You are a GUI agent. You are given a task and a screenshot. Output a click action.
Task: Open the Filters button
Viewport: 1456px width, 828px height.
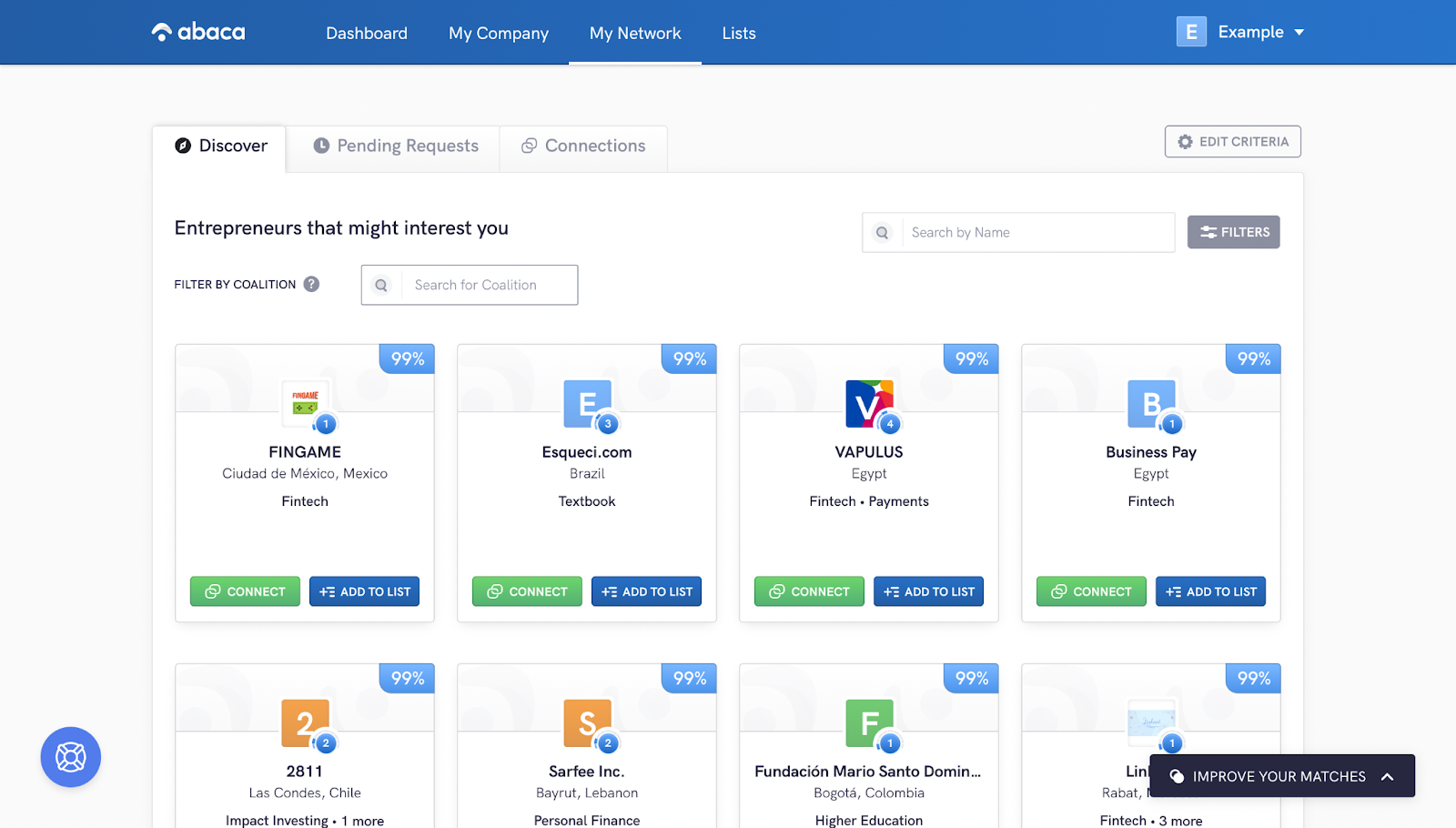(x=1233, y=232)
